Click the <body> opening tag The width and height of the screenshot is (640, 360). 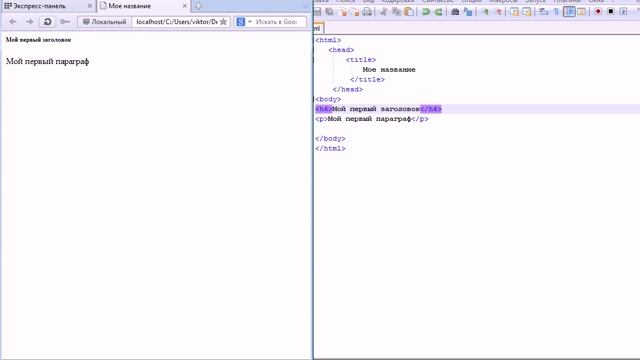[328, 99]
